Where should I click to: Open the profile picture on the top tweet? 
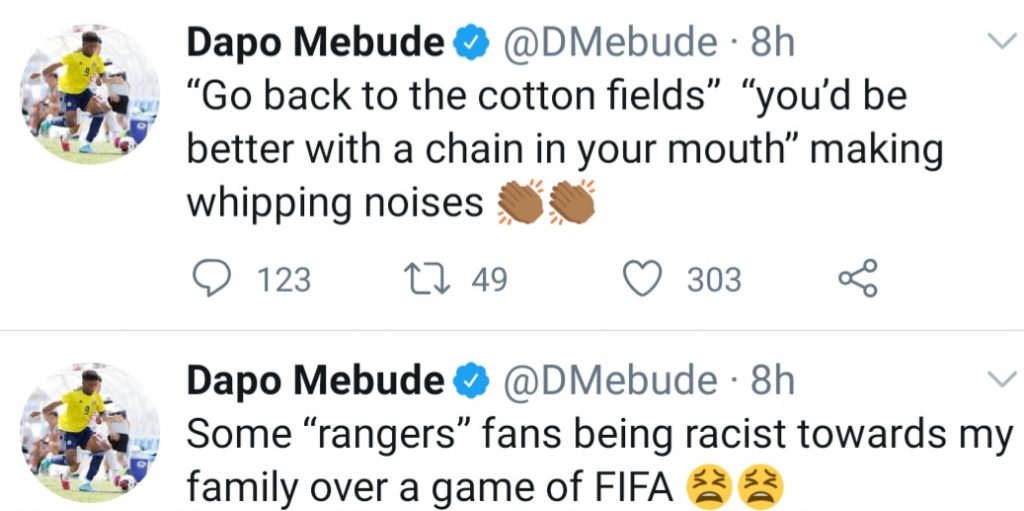coord(89,95)
